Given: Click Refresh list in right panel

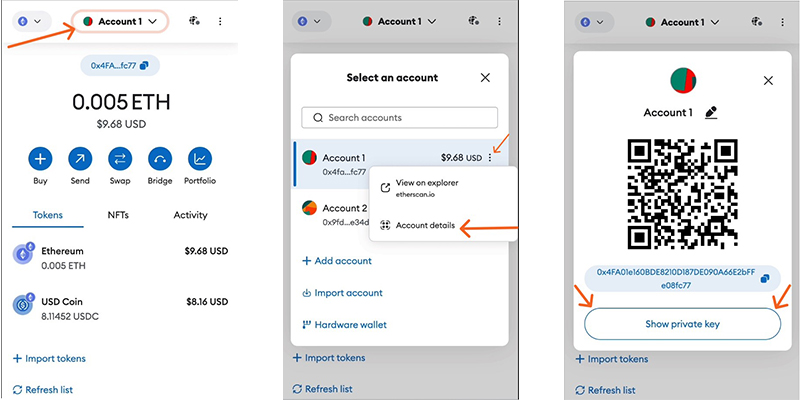Looking at the screenshot, I should (x=606, y=390).
